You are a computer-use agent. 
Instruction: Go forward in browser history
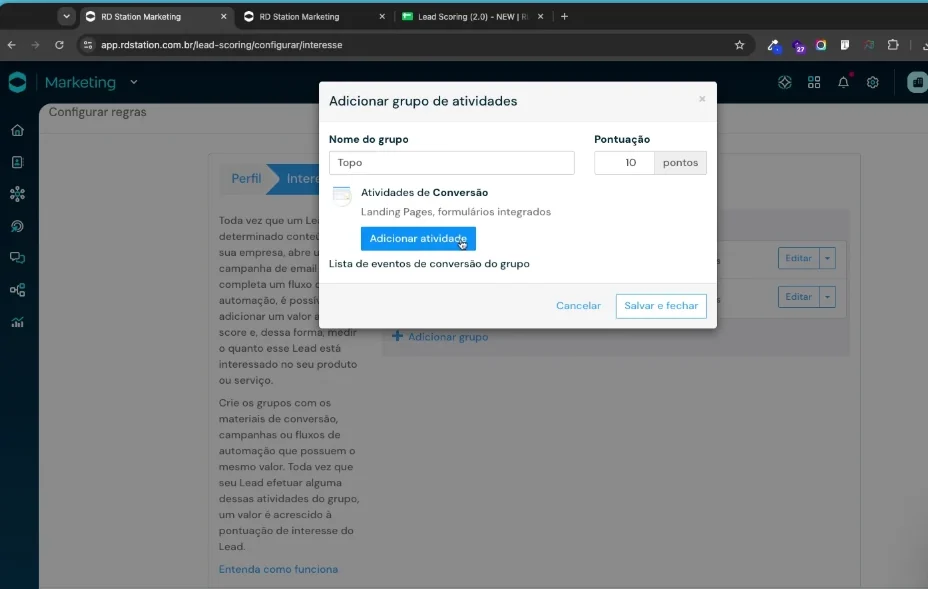pyautogui.click(x=35, y=45)
